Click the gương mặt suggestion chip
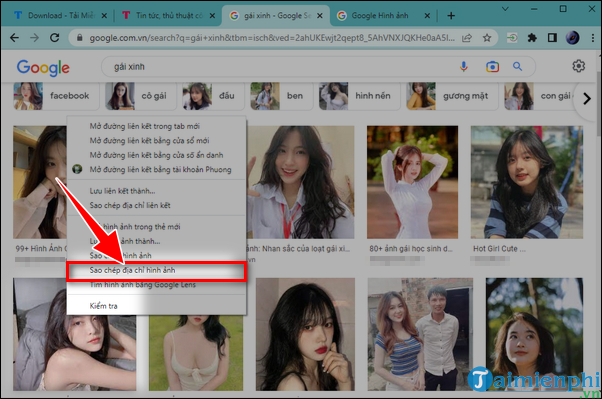602x399 pixels. (x=452, y=96)
